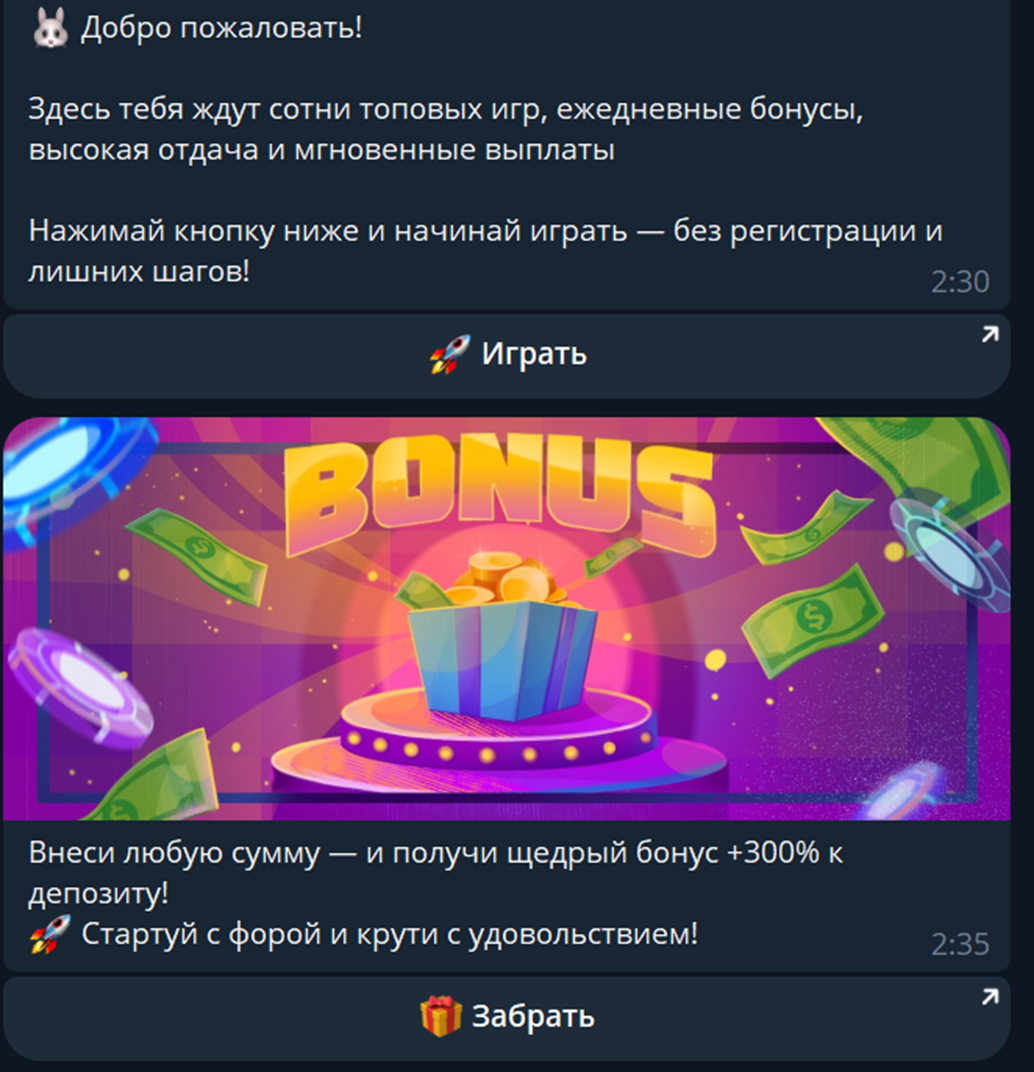Click the Забрать button
1034x1072 pixels.
pos(507,1018)
